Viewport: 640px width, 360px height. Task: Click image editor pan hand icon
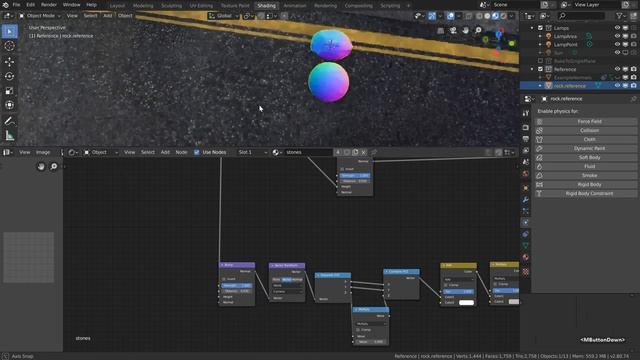coord(41,167)
